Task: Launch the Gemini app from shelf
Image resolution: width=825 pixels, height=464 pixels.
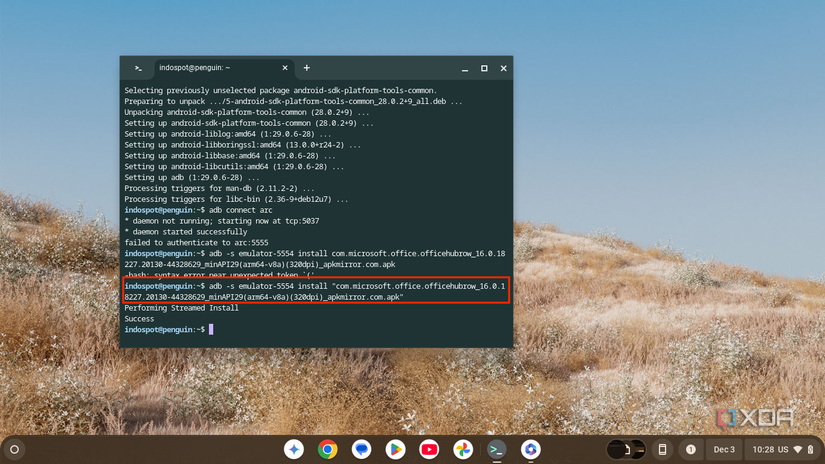Action: pyautogui.click(x=294, y=449)
